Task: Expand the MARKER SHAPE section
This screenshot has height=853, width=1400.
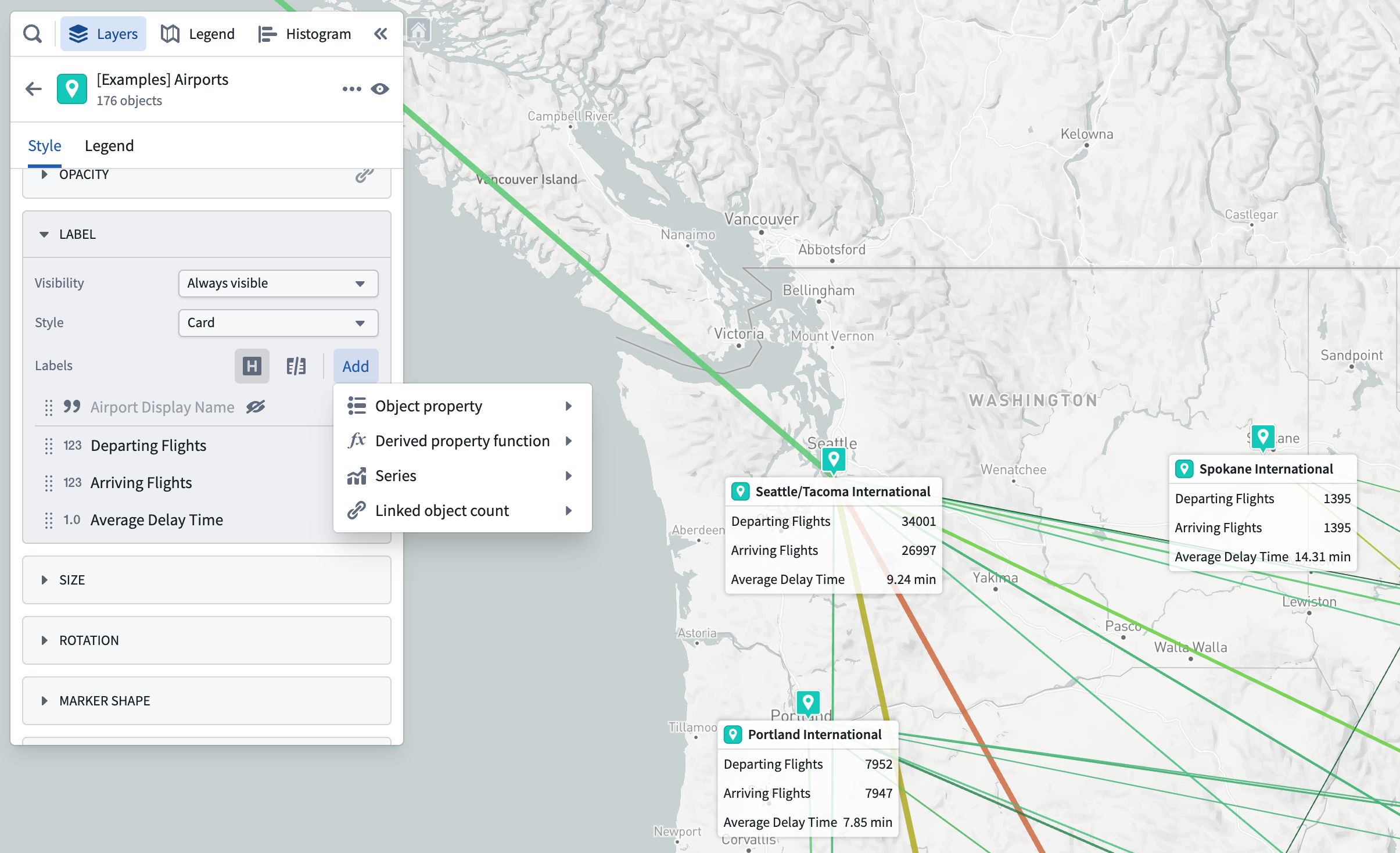Action: coord(207,701)
